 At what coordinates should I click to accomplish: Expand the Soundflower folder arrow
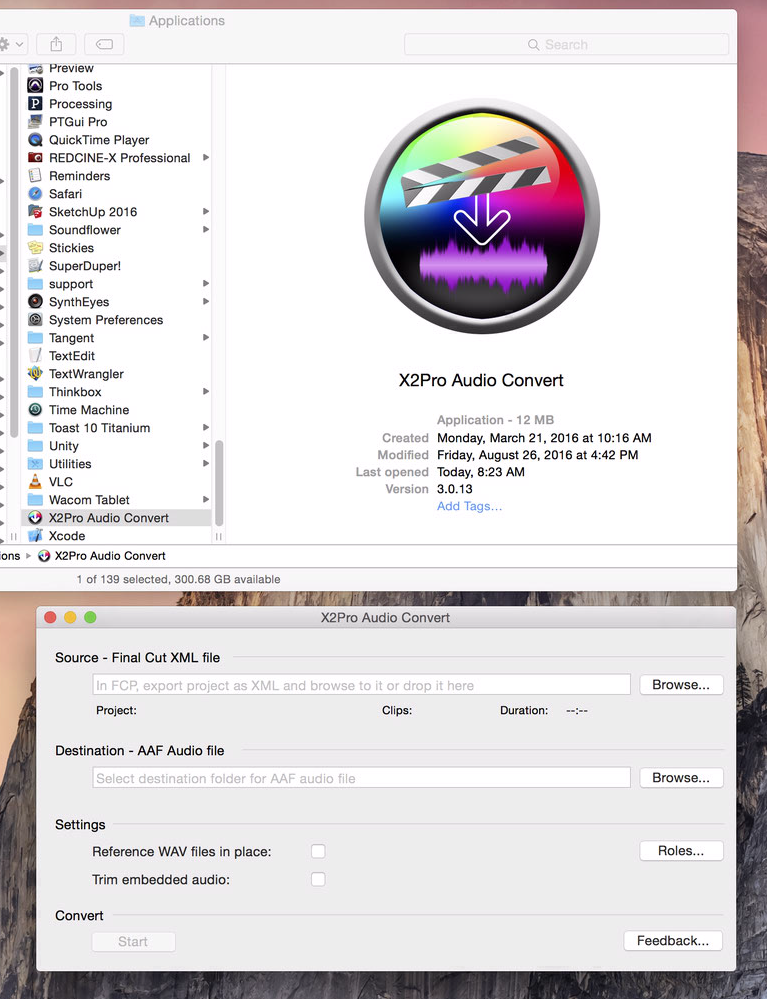[x=206, y=230]
